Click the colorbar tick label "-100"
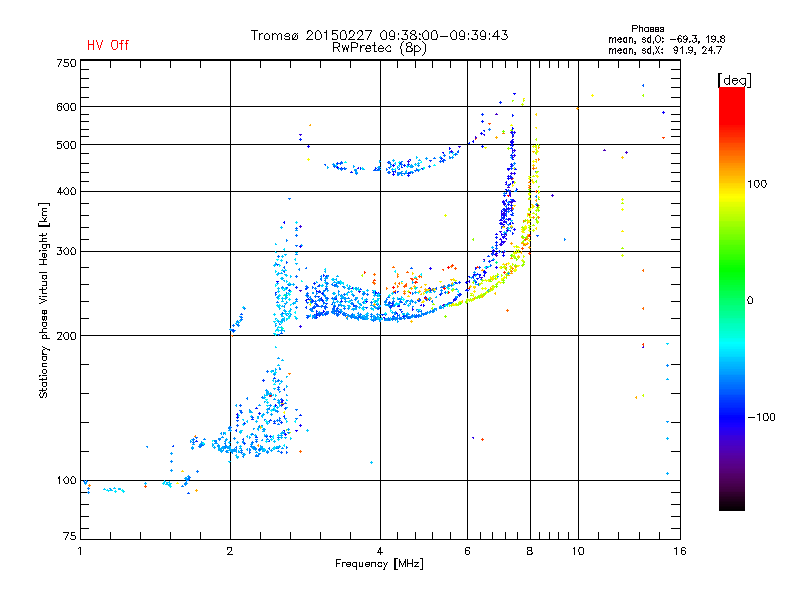 point(761,417)
